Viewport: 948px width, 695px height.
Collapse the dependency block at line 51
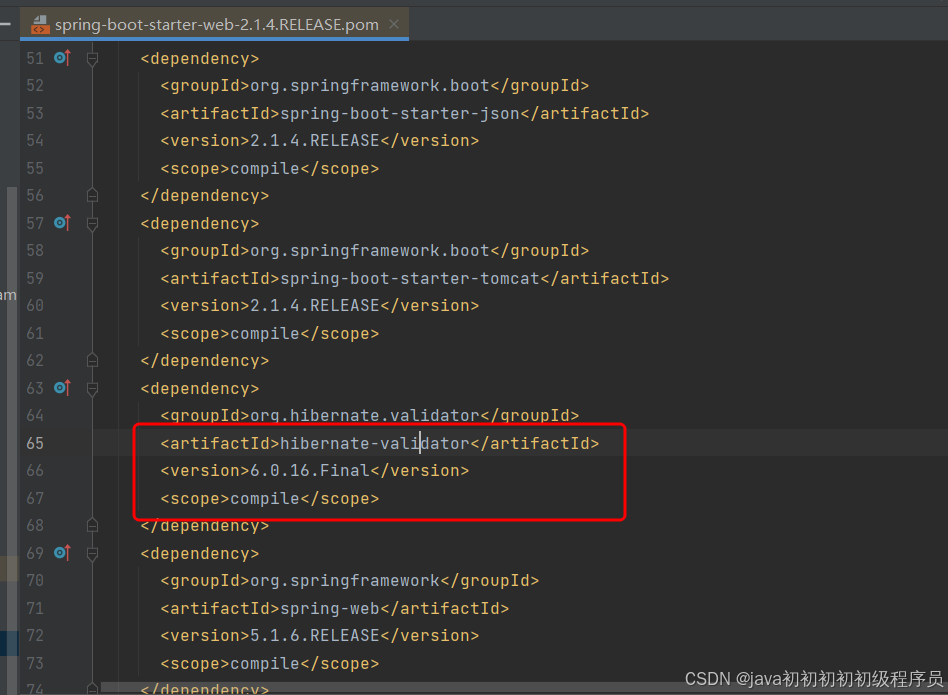[93, 59]
